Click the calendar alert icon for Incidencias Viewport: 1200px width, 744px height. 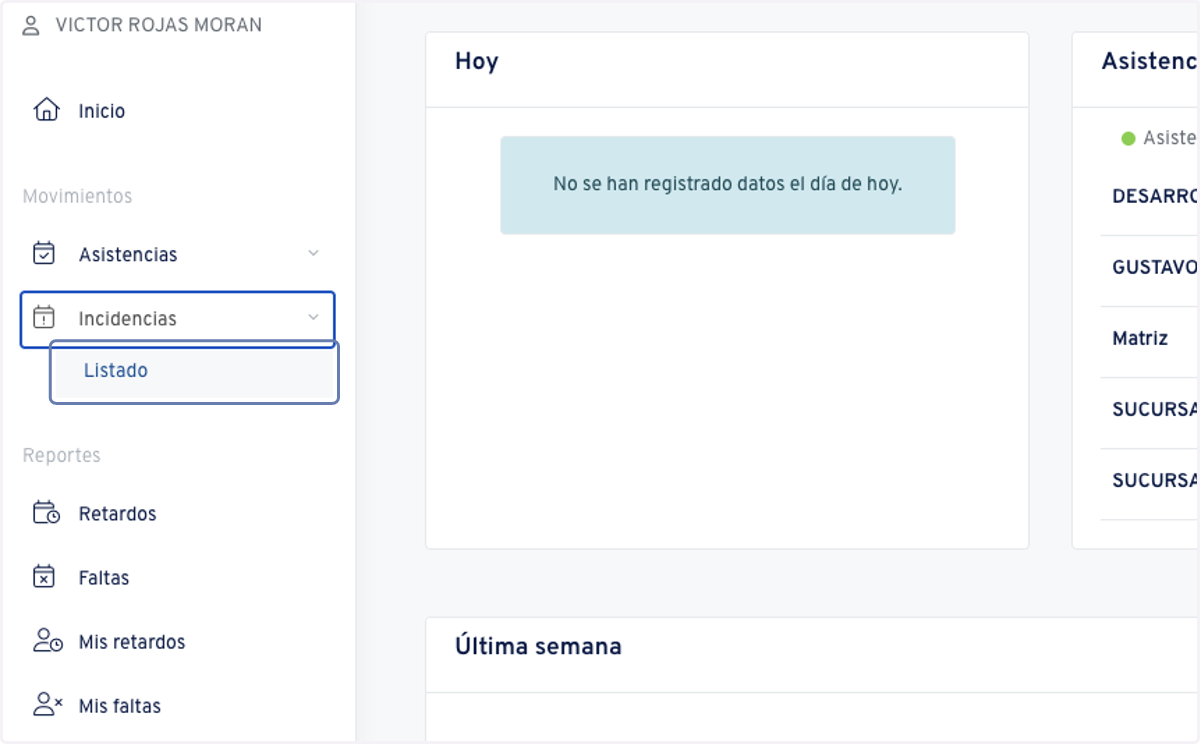[44, 317]
